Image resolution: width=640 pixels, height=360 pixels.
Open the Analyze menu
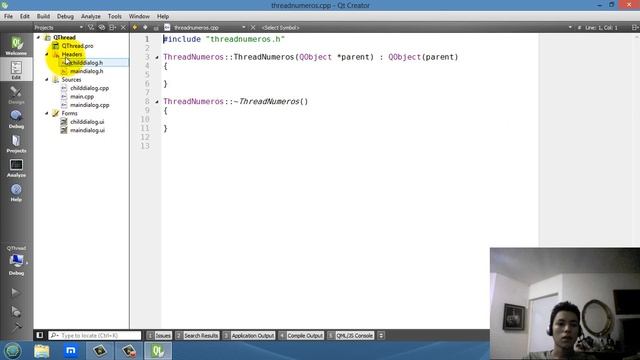point(91,16)
